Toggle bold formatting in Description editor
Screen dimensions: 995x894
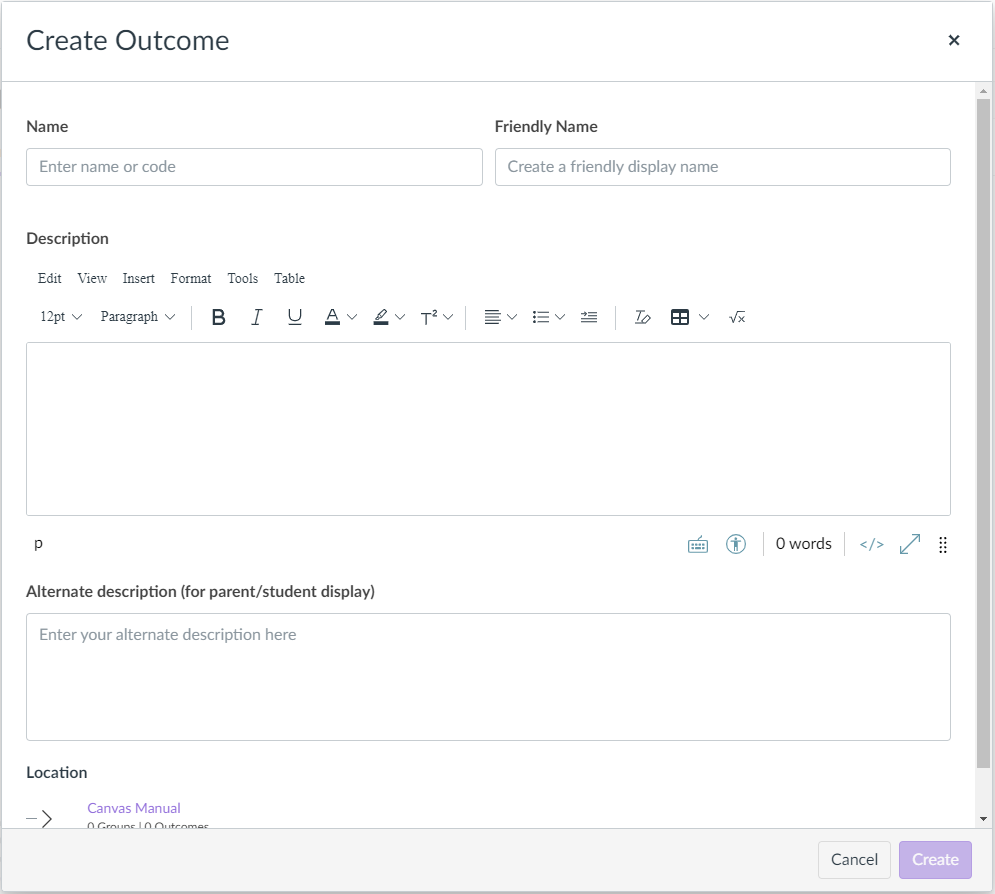[219, 317]
